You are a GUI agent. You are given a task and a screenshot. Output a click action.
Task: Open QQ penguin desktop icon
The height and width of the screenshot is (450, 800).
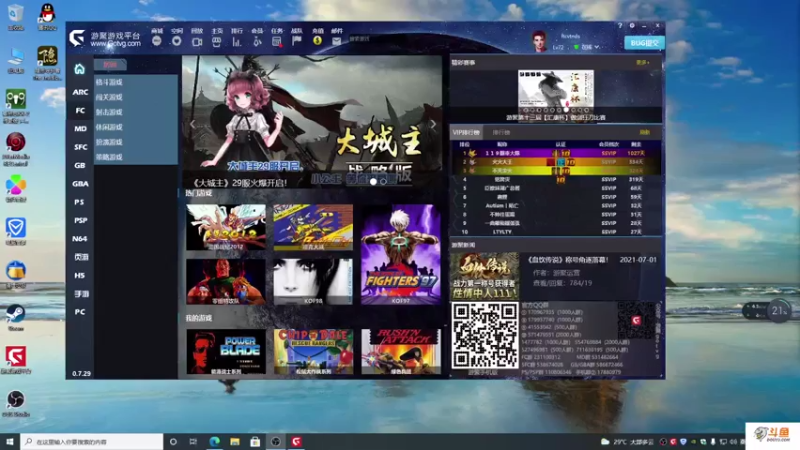[47, 16]
